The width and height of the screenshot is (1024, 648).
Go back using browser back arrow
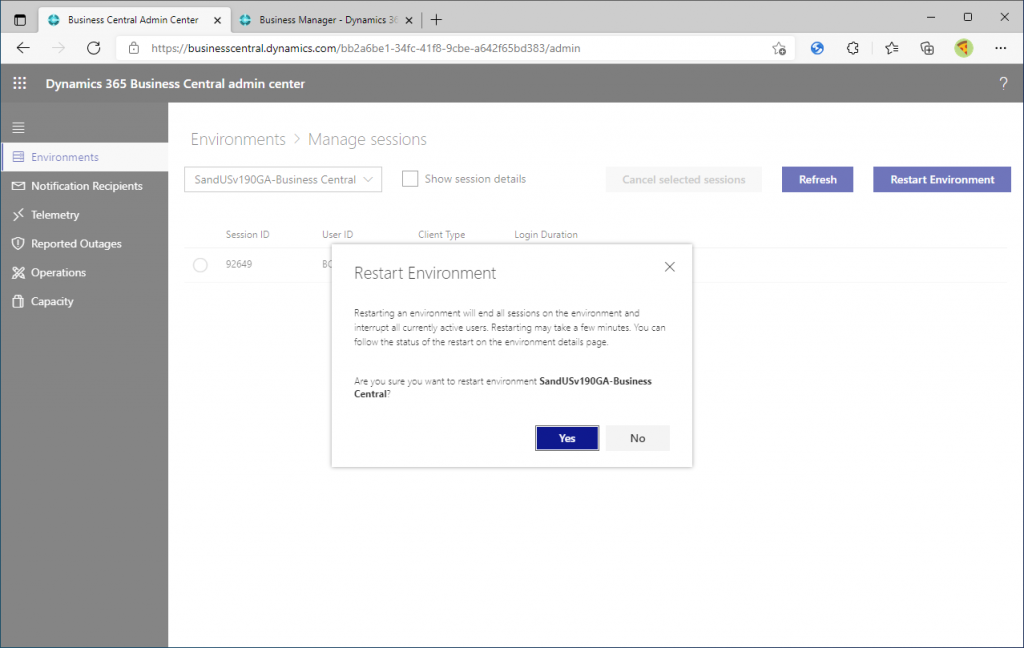tap(23, 48)
